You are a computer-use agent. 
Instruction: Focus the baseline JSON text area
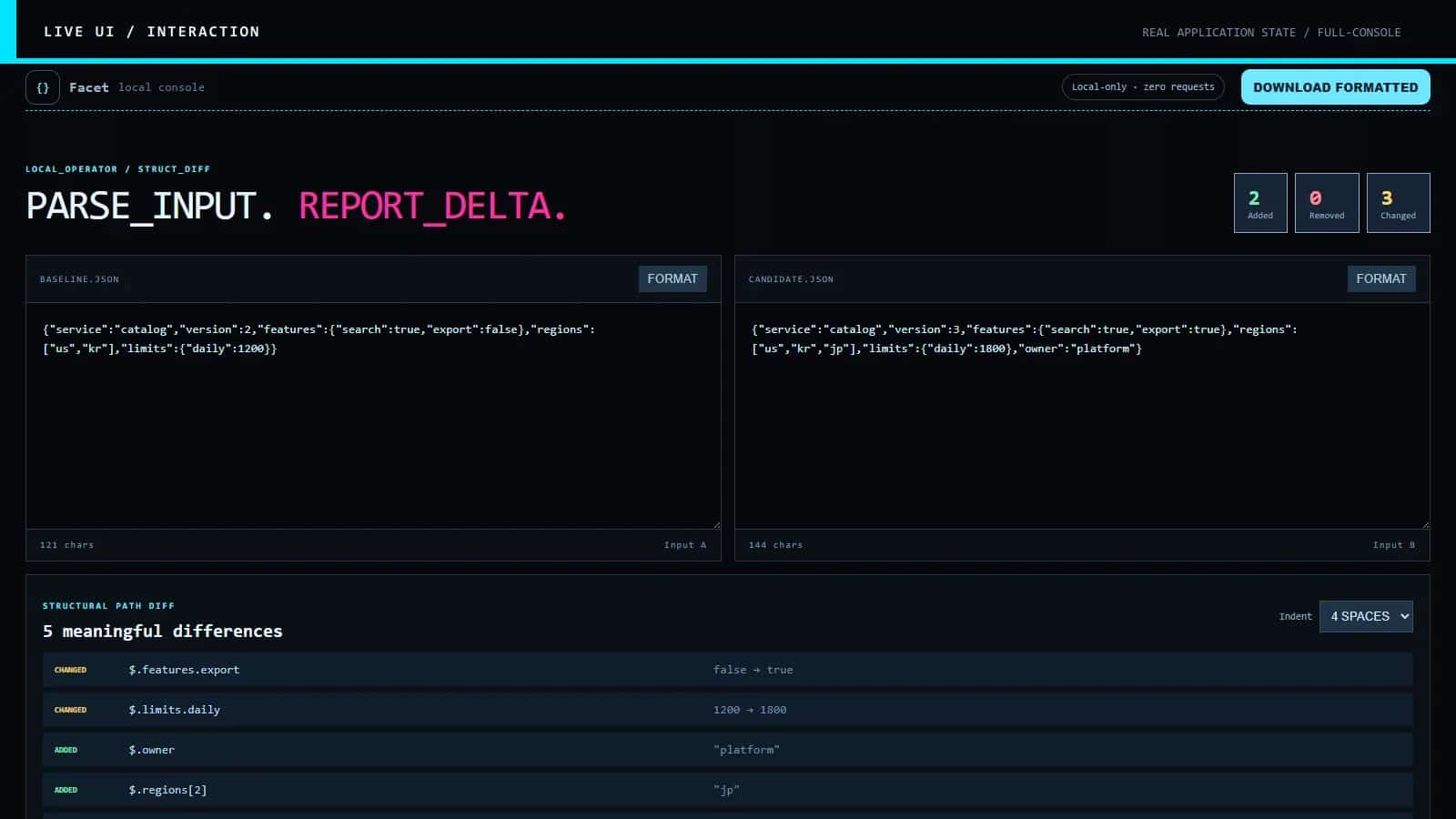(373, 416)
